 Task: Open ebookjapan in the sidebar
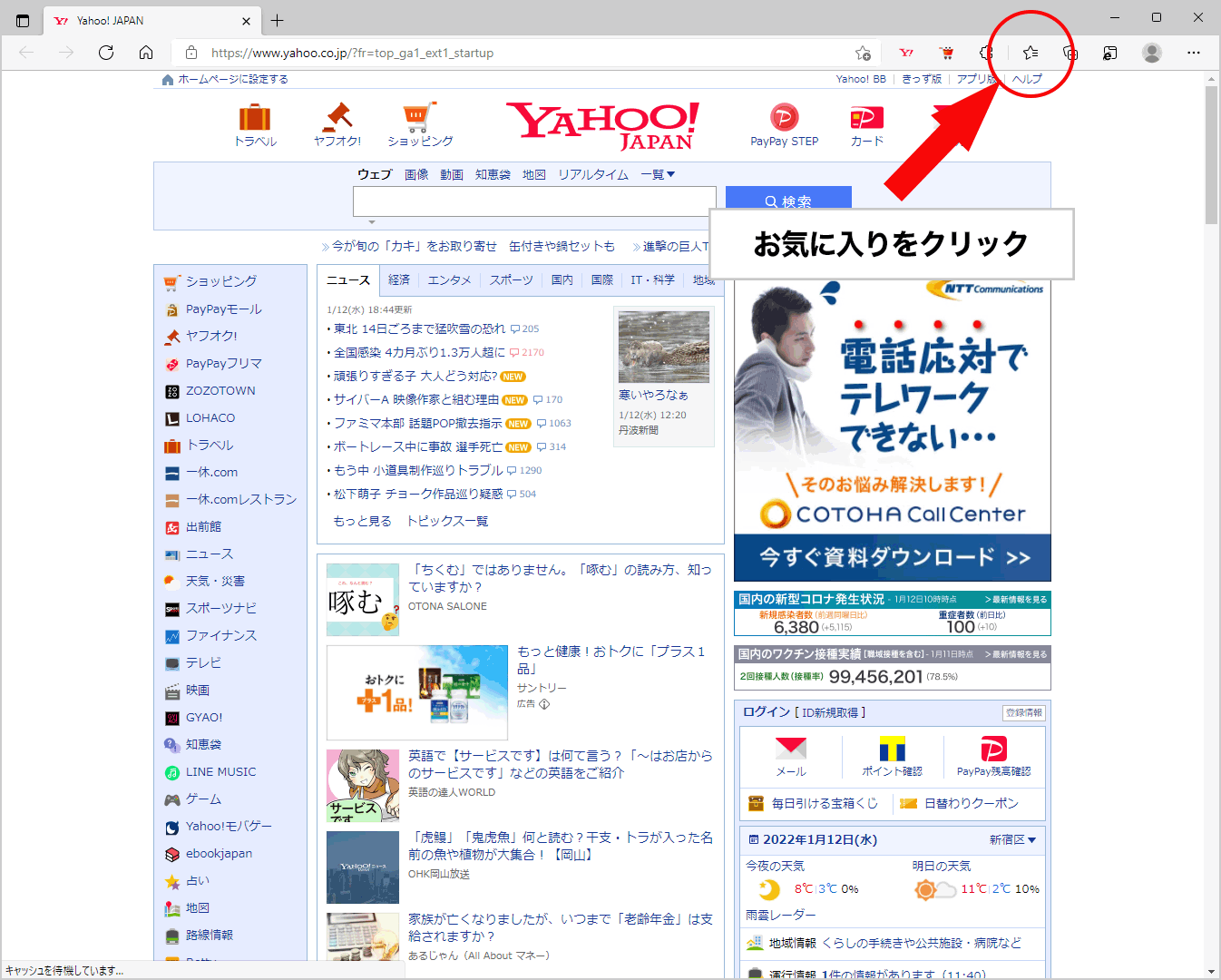coord(219,853)
